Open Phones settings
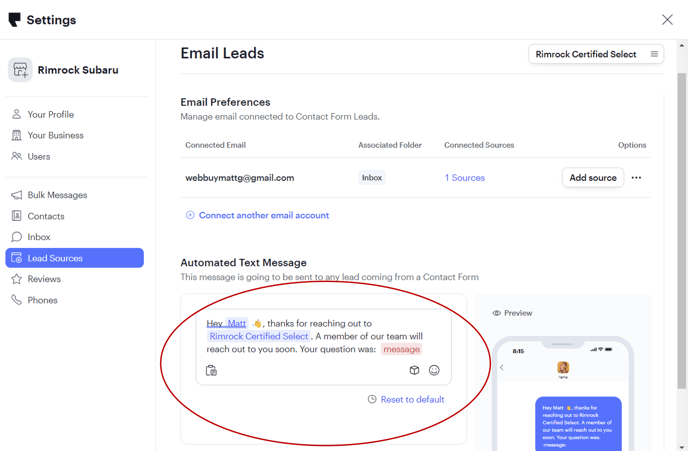 42,300
